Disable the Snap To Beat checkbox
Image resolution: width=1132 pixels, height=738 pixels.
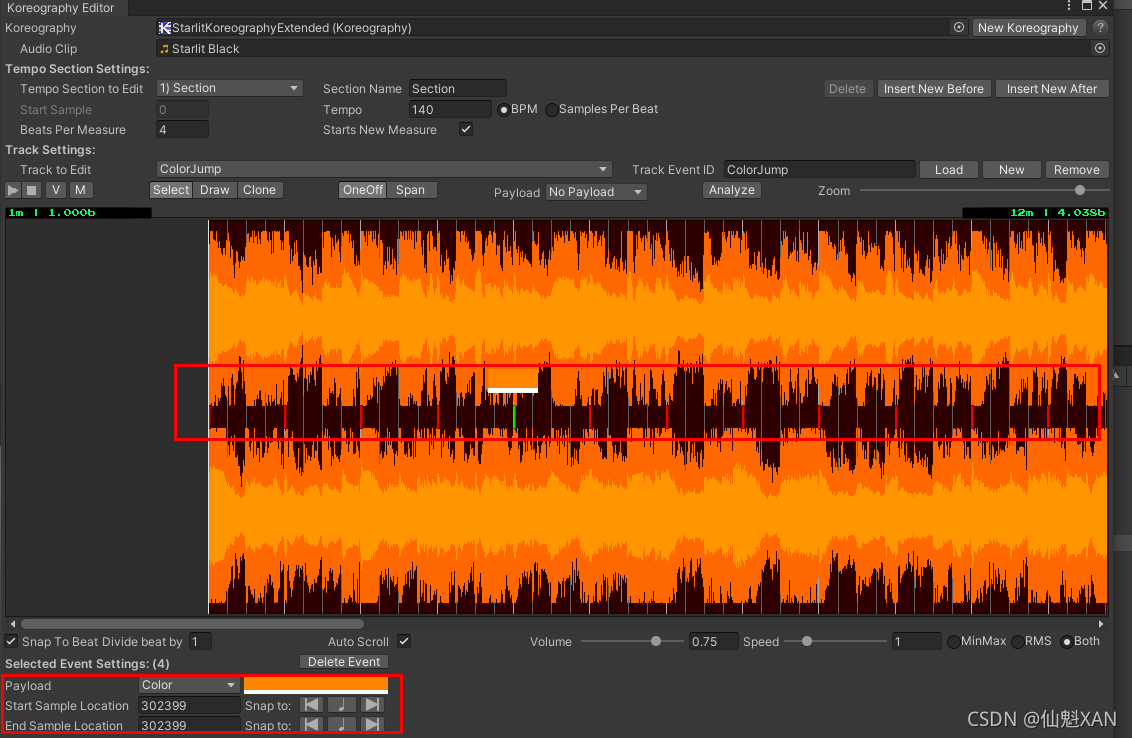pos(11,641)
